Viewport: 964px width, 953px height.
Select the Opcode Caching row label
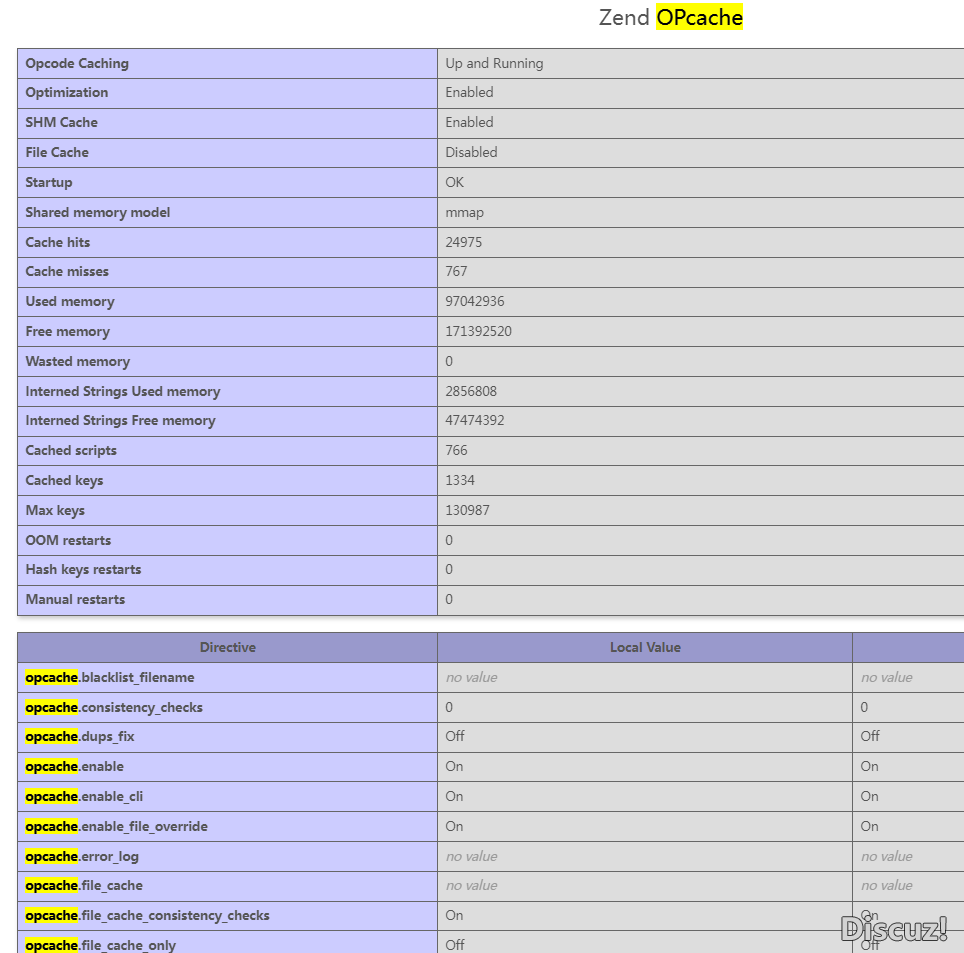click(x=77, y=63)
